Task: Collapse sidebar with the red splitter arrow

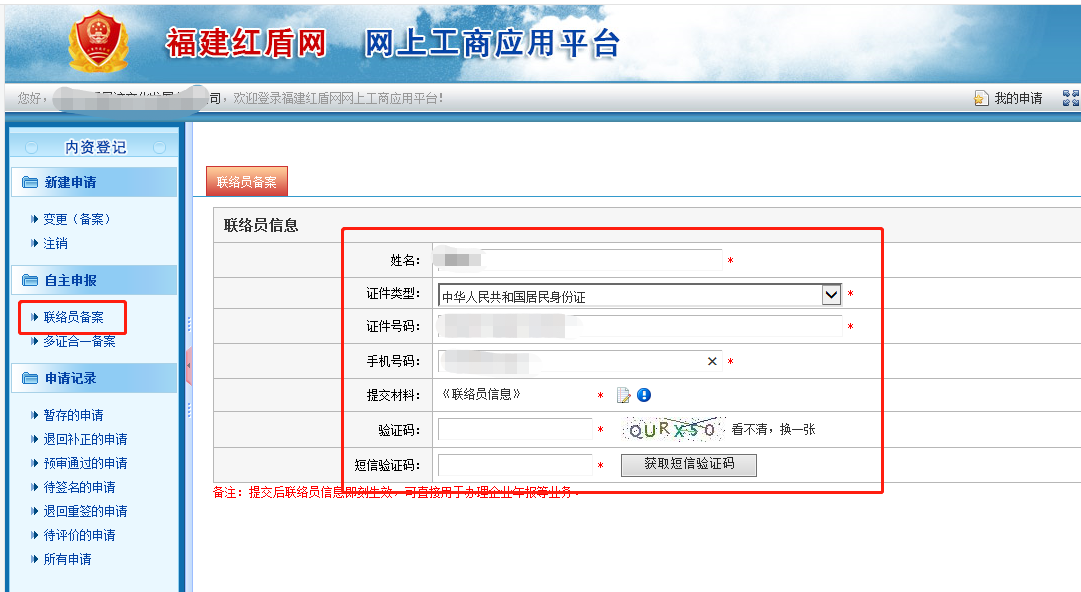Action: click(188, 365)
